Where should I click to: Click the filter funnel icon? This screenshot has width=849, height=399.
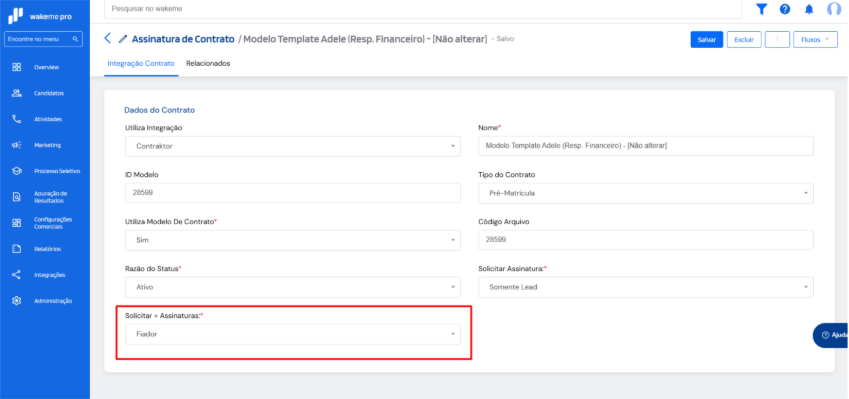(x=761, y=9)
